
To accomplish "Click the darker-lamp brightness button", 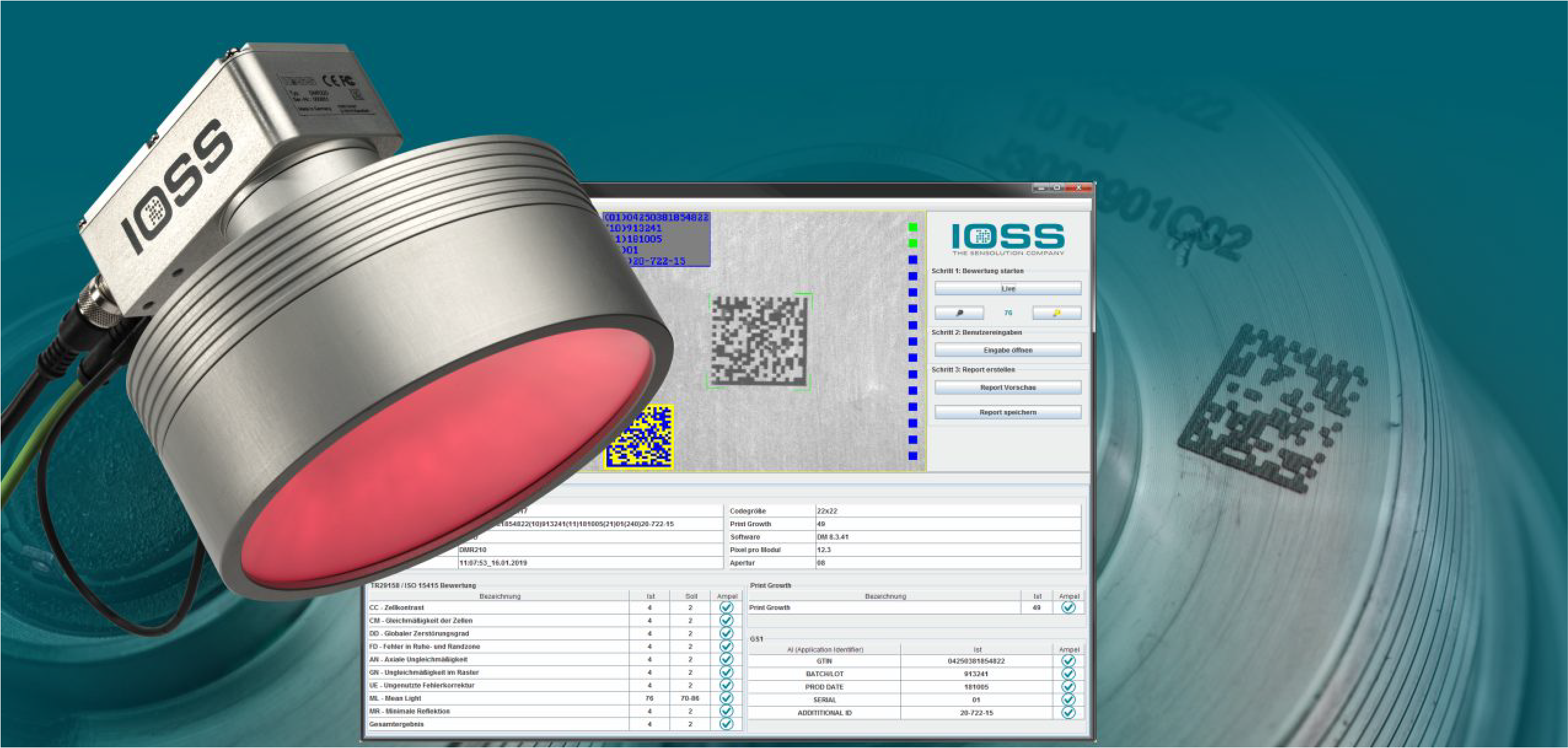I will [959, 313].
